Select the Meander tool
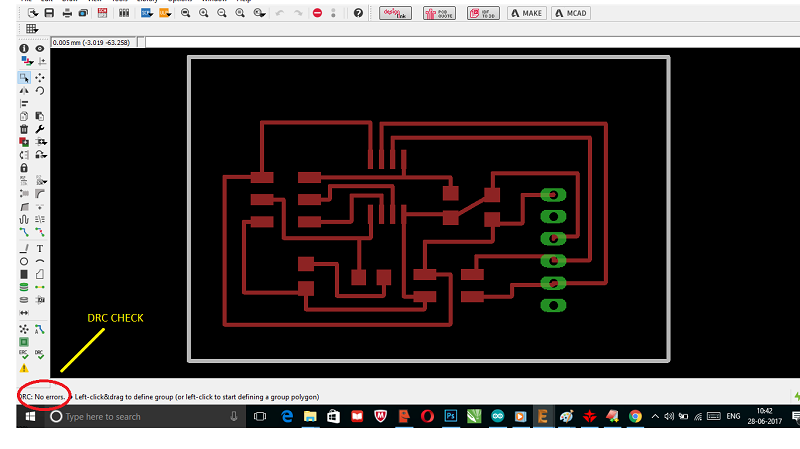800x449 pixels. point(24,219)
